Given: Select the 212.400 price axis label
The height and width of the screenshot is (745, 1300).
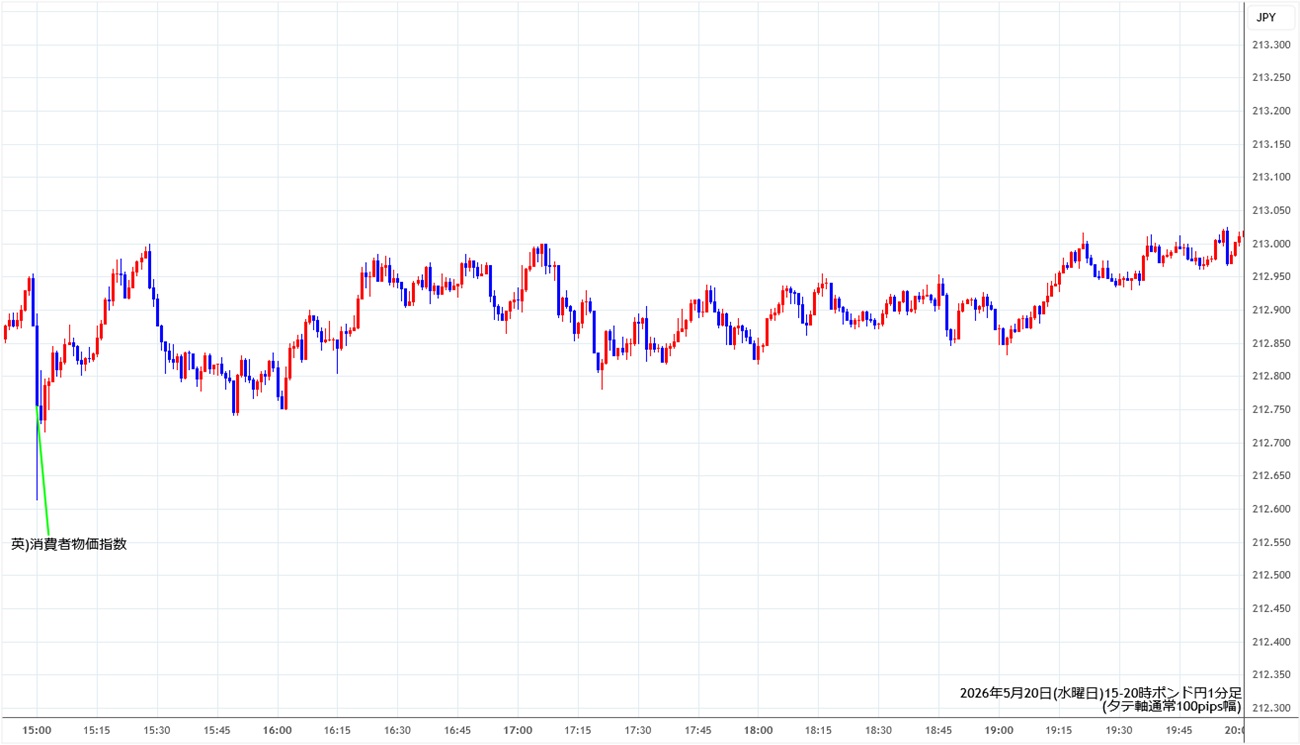Looking at the screenshot, I should 1269,641.
